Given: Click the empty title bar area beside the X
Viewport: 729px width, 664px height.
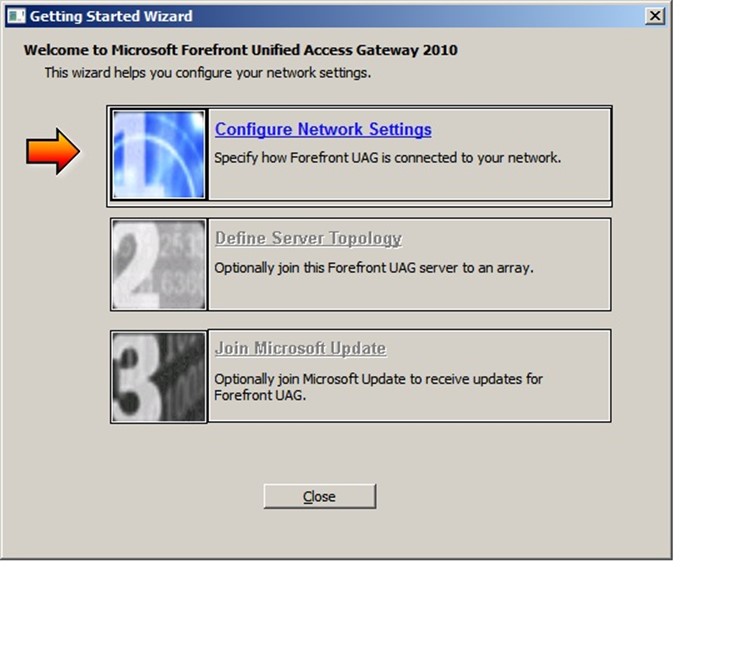Looking at the screenshot, I should point(418,16).
